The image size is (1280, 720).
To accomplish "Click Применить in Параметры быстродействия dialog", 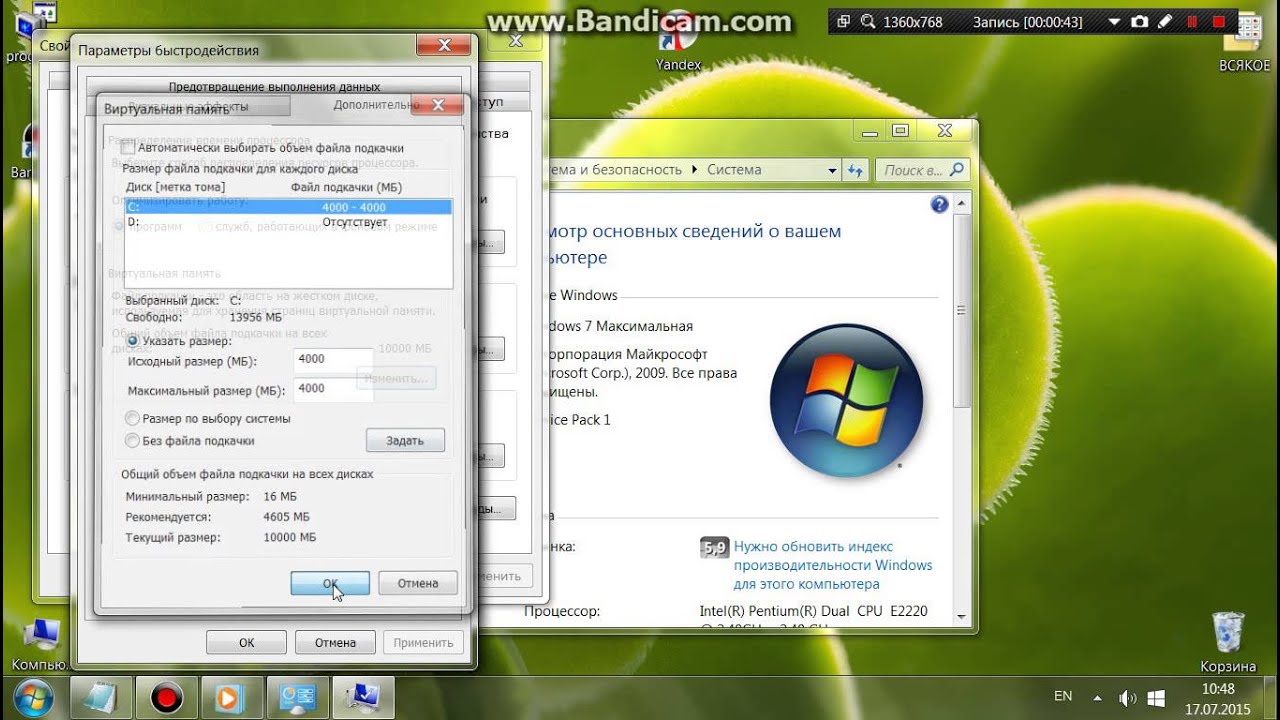I will click(424, 643).
